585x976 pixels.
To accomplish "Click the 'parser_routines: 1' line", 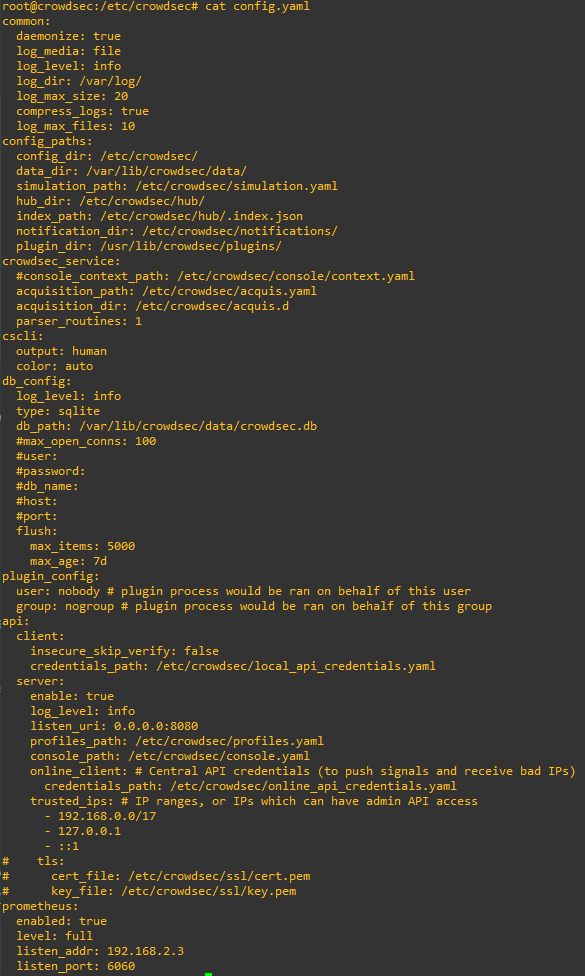I will point(79,321).
